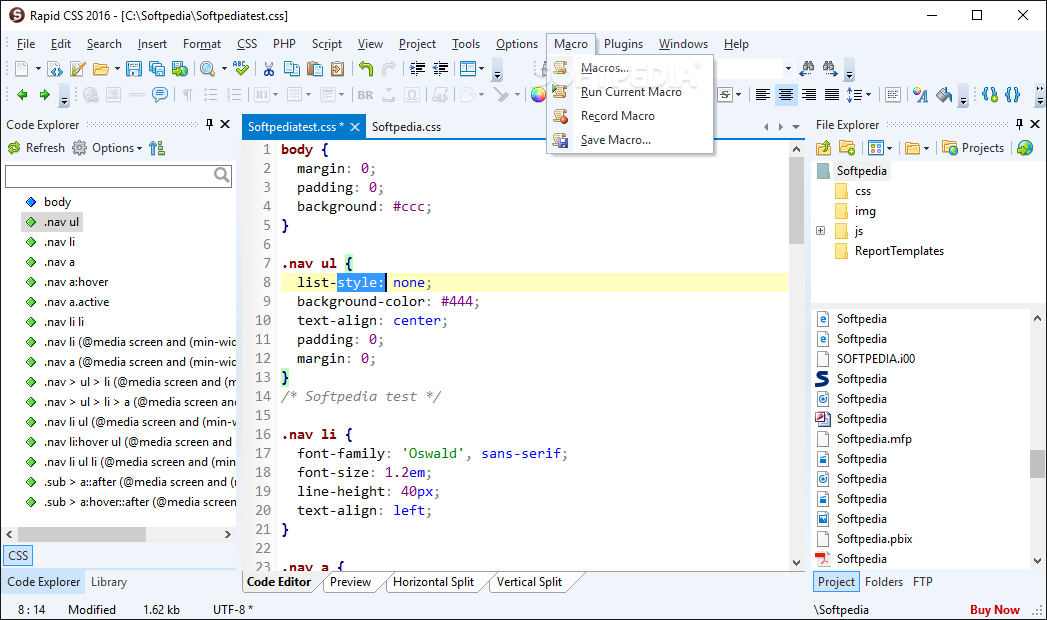Open the dropdown arrow next to Open folder

click(x=118, y=69)
